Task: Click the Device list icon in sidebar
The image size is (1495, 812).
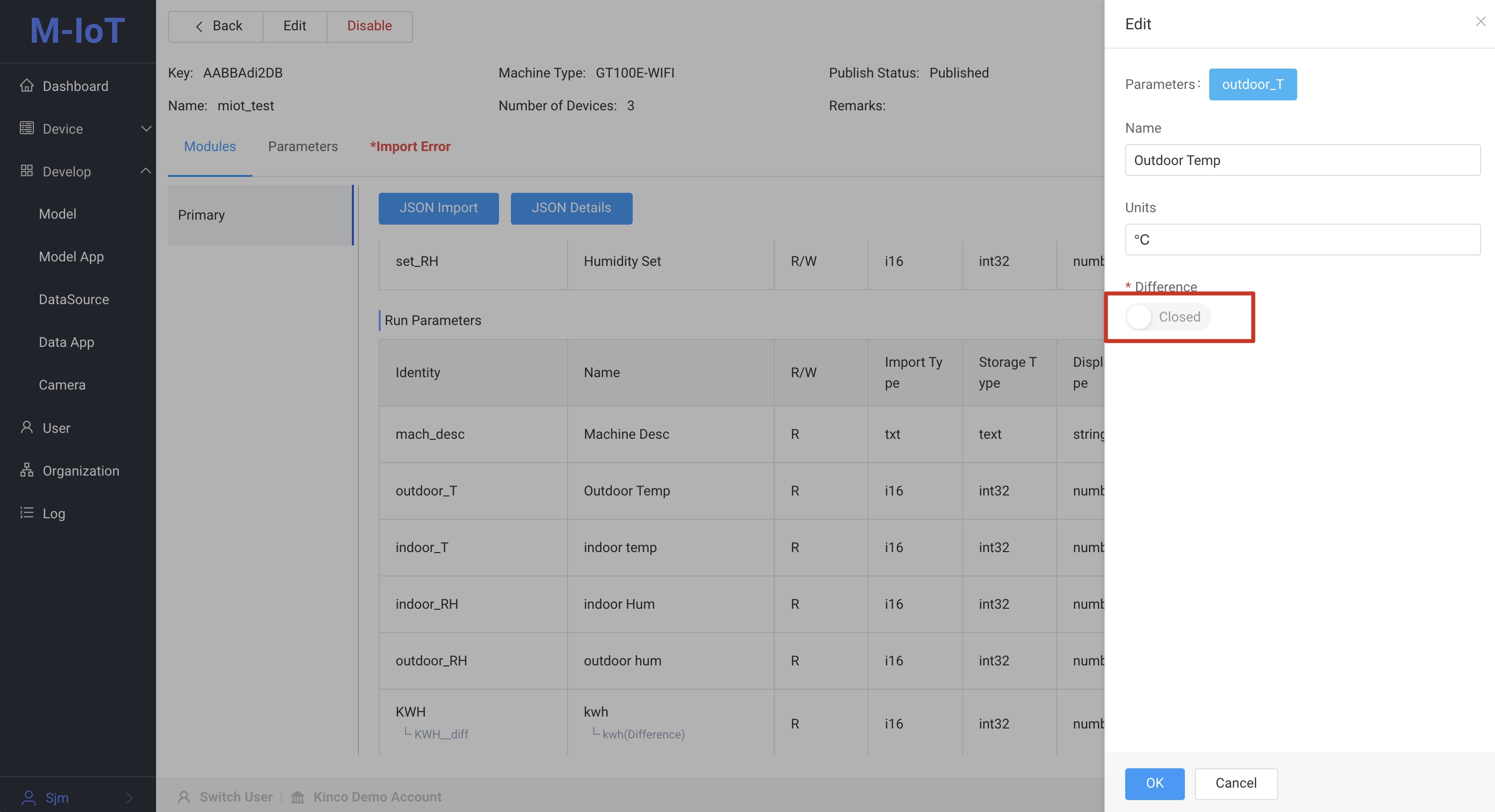Action: [27, 128]
